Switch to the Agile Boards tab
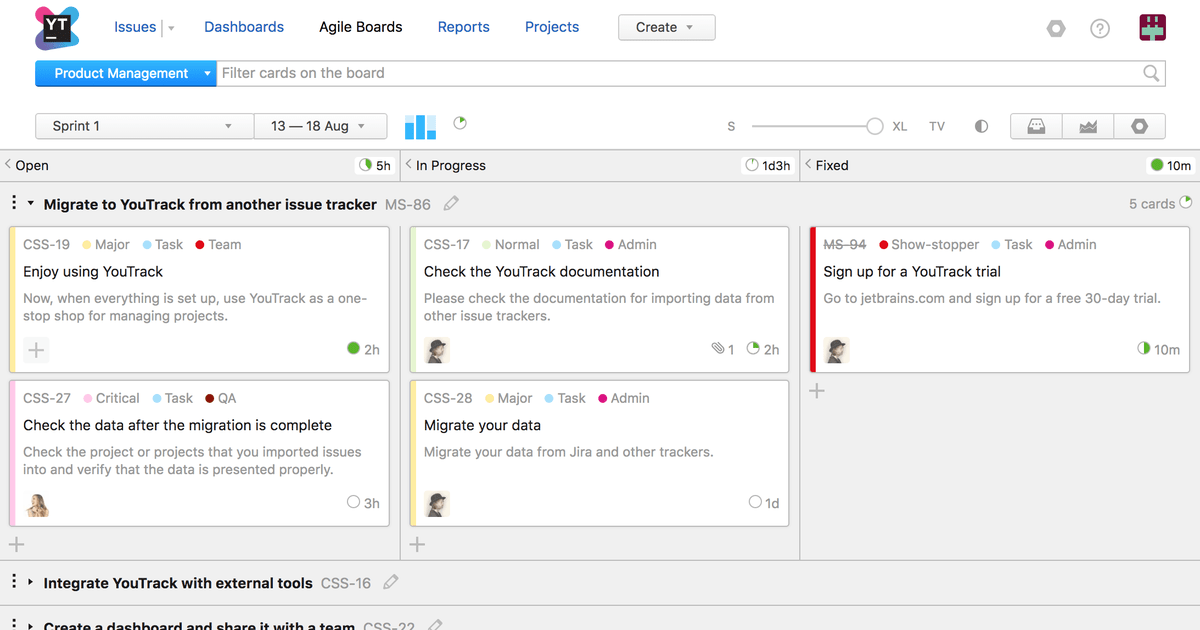 [x=360, y=27]
